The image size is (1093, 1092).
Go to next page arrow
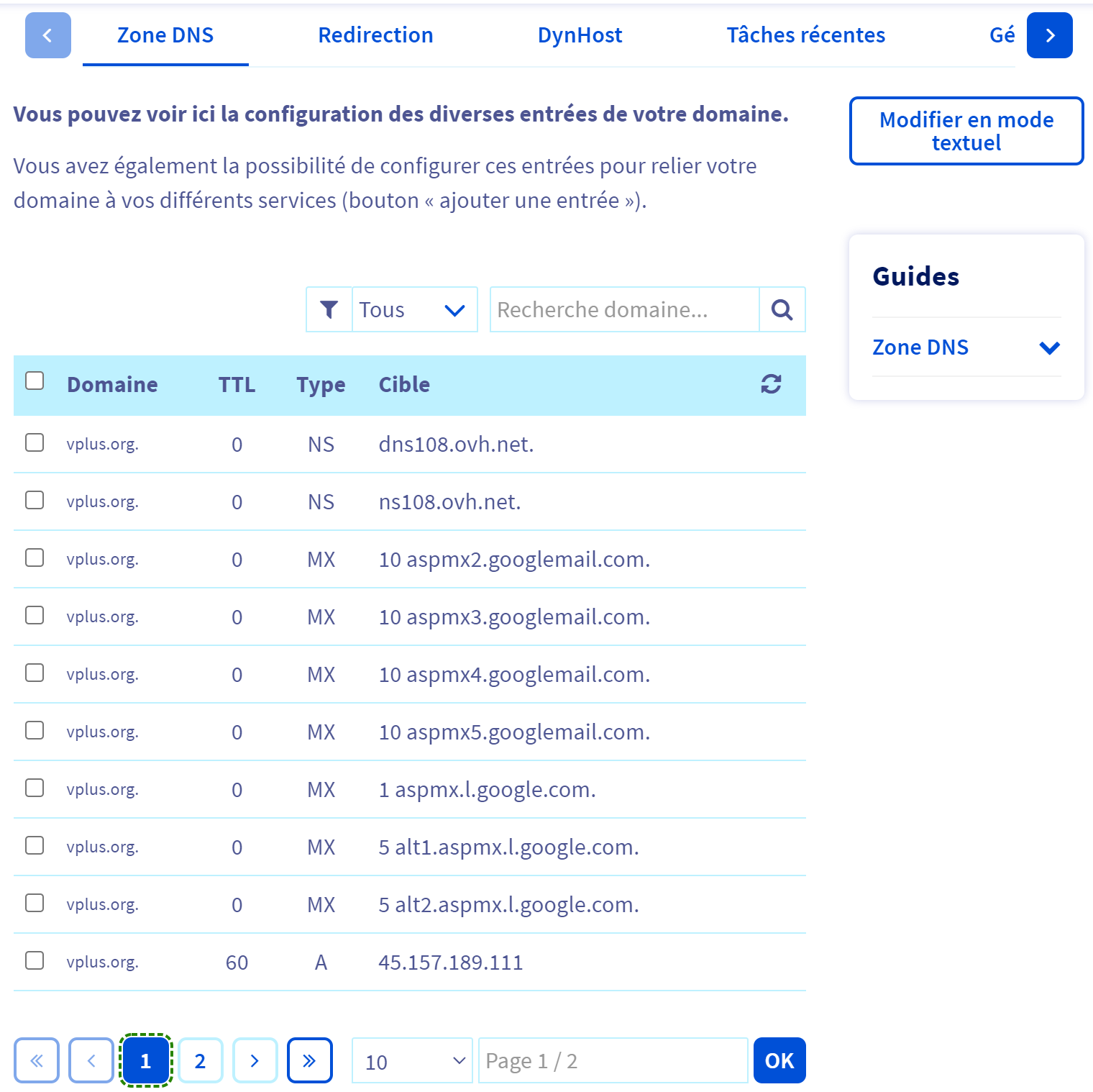tap(255, 1060)
